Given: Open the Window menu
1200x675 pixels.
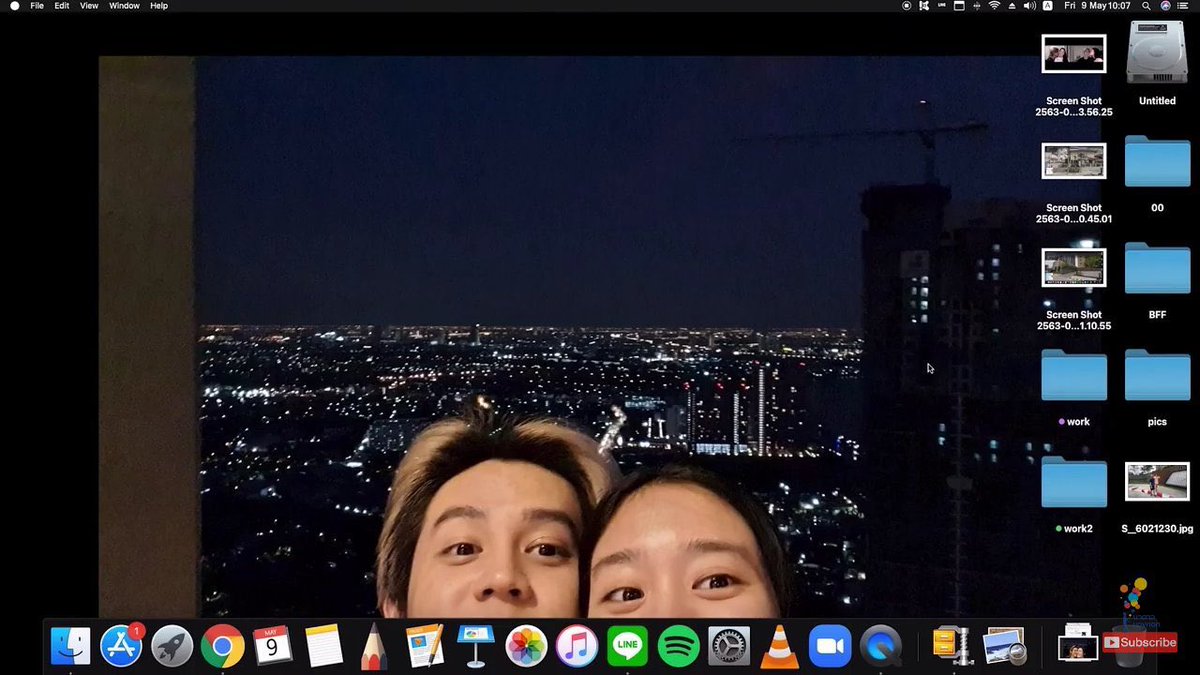Looking at the screenshot, I should click(124, 6).
